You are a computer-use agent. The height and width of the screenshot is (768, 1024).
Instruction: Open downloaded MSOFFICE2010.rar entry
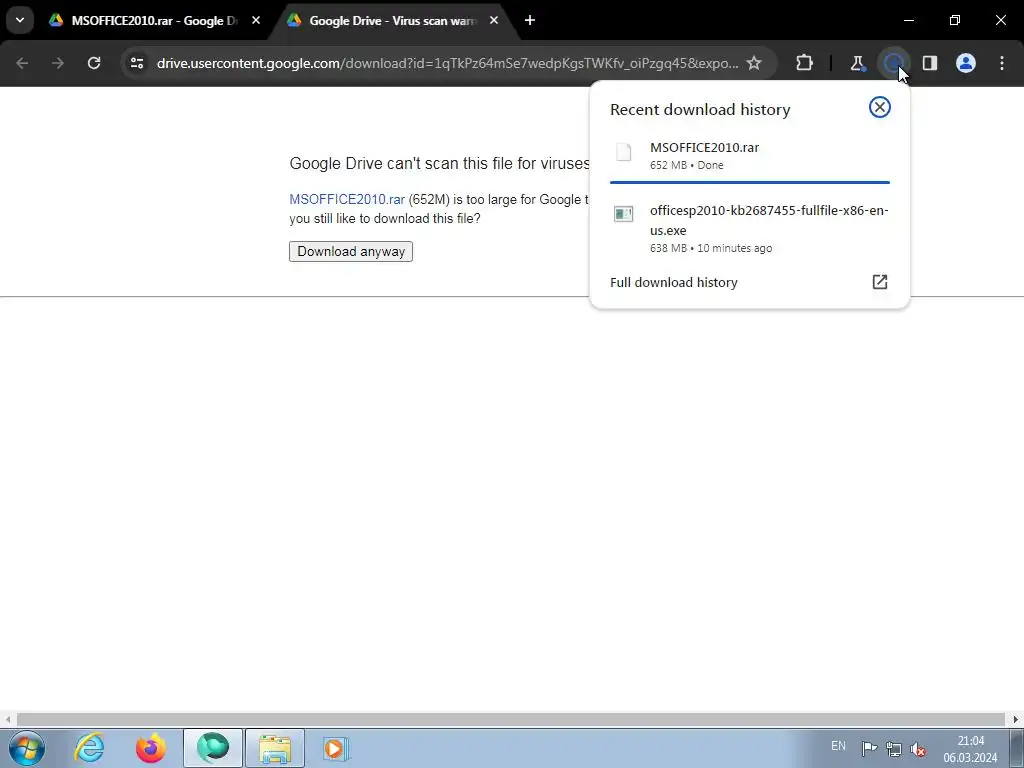coord(750,156)
